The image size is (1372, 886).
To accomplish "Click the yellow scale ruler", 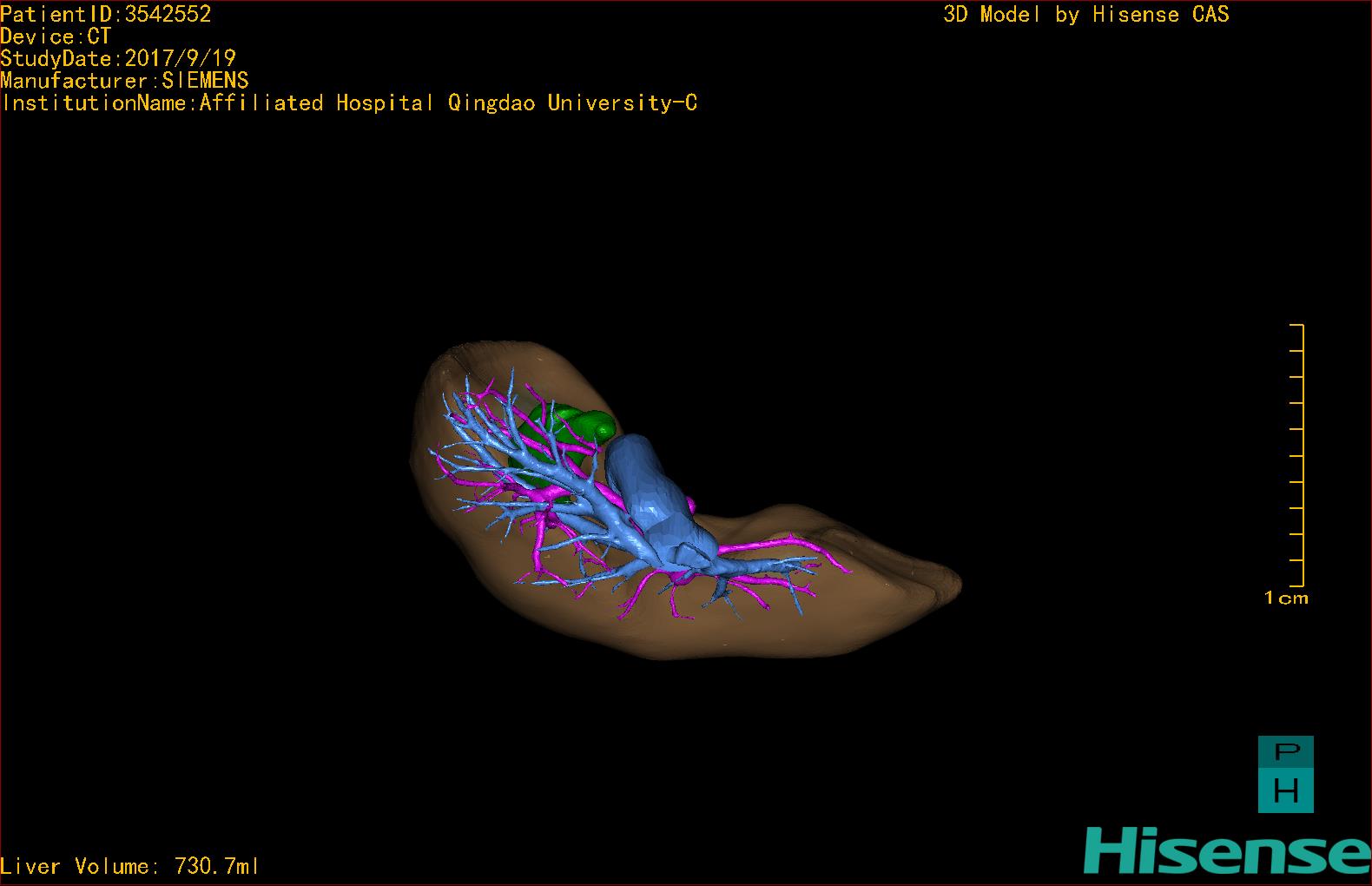I will tap(1297, 455).
